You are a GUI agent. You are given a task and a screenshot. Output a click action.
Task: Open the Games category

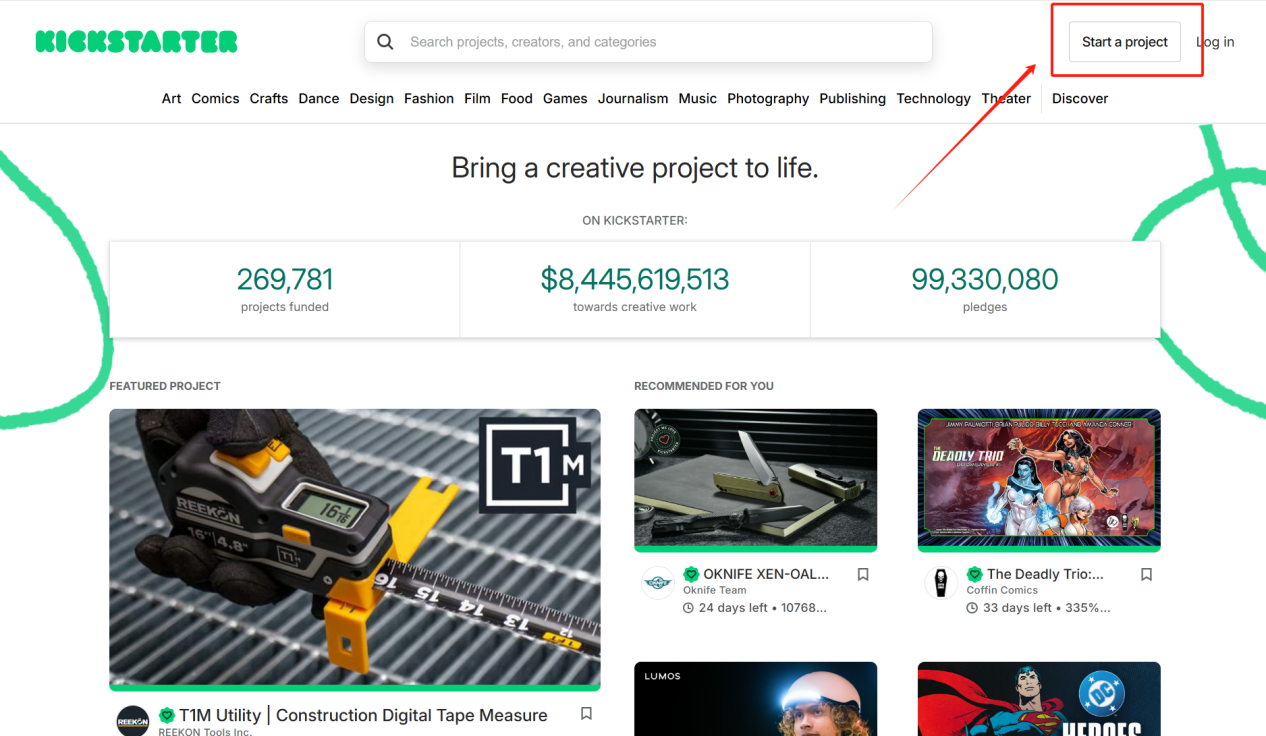[x=565, y=98]
